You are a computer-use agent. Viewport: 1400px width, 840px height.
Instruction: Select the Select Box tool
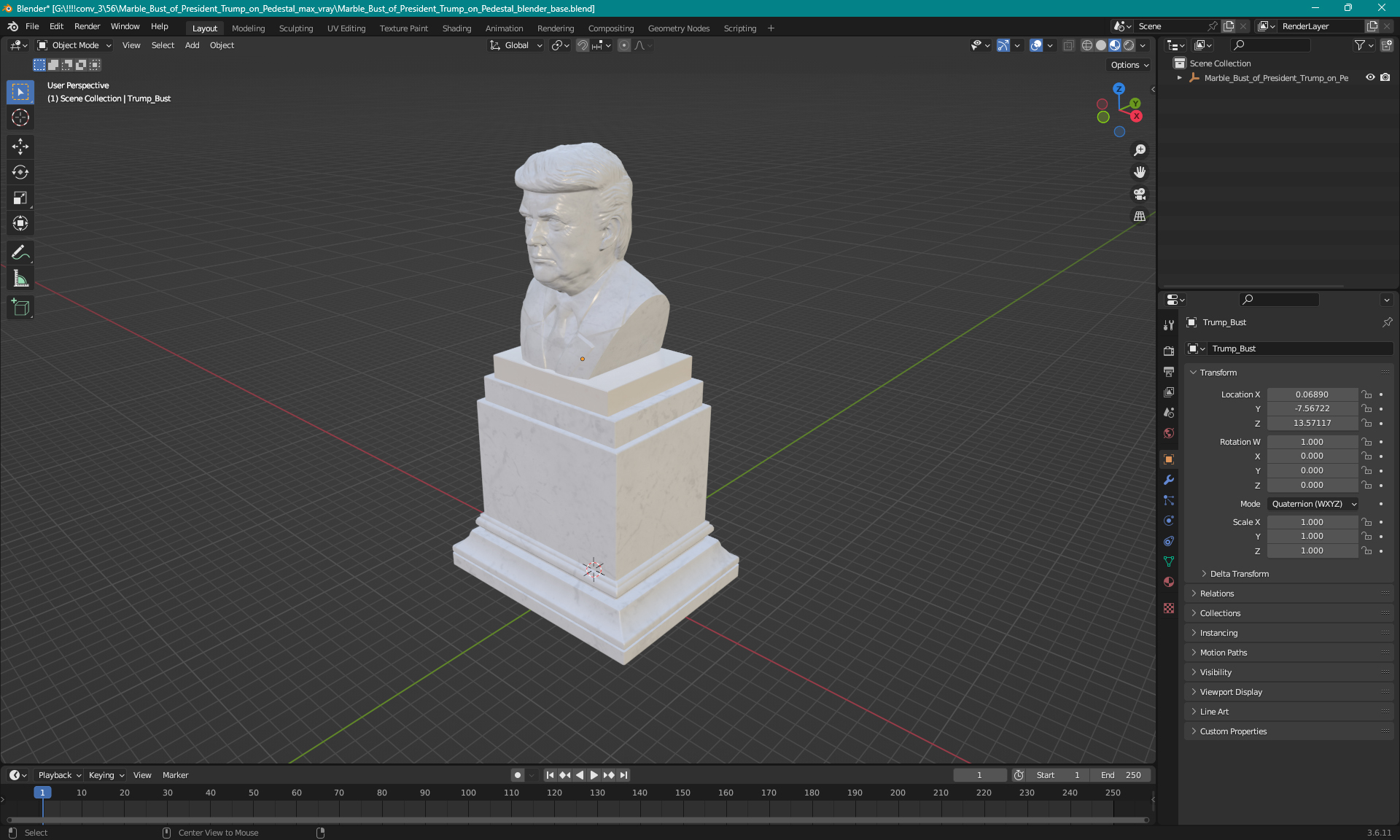coord(20,92)
